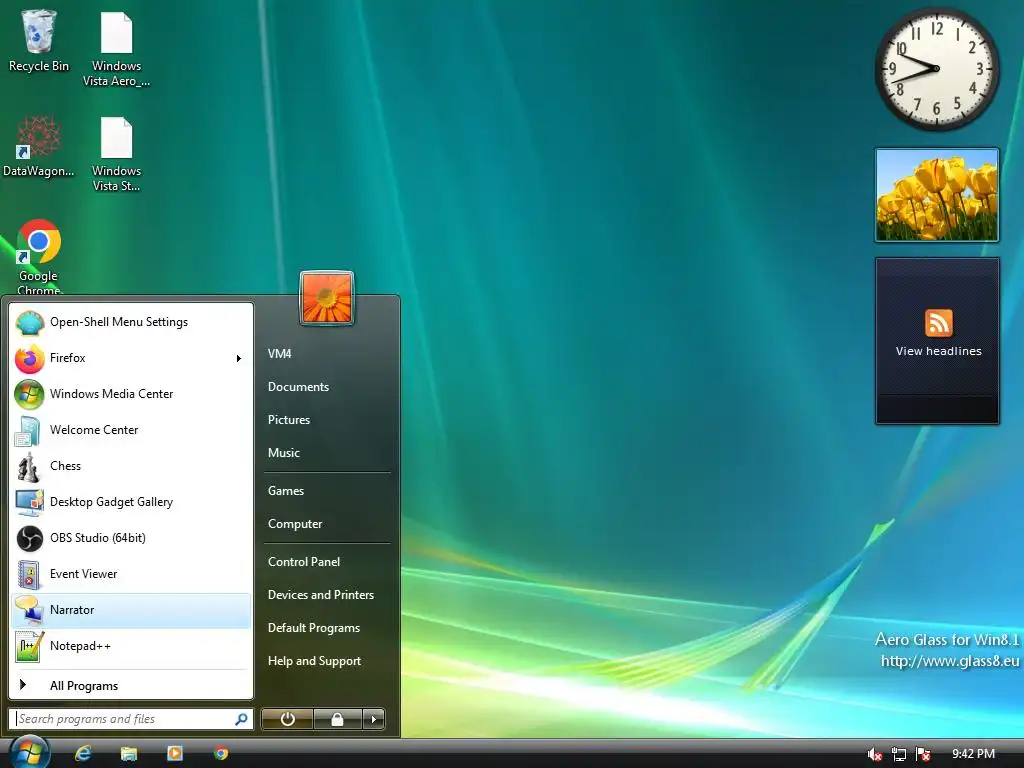
Task: Click the RSS feed gadget icon
Action: 938,323
